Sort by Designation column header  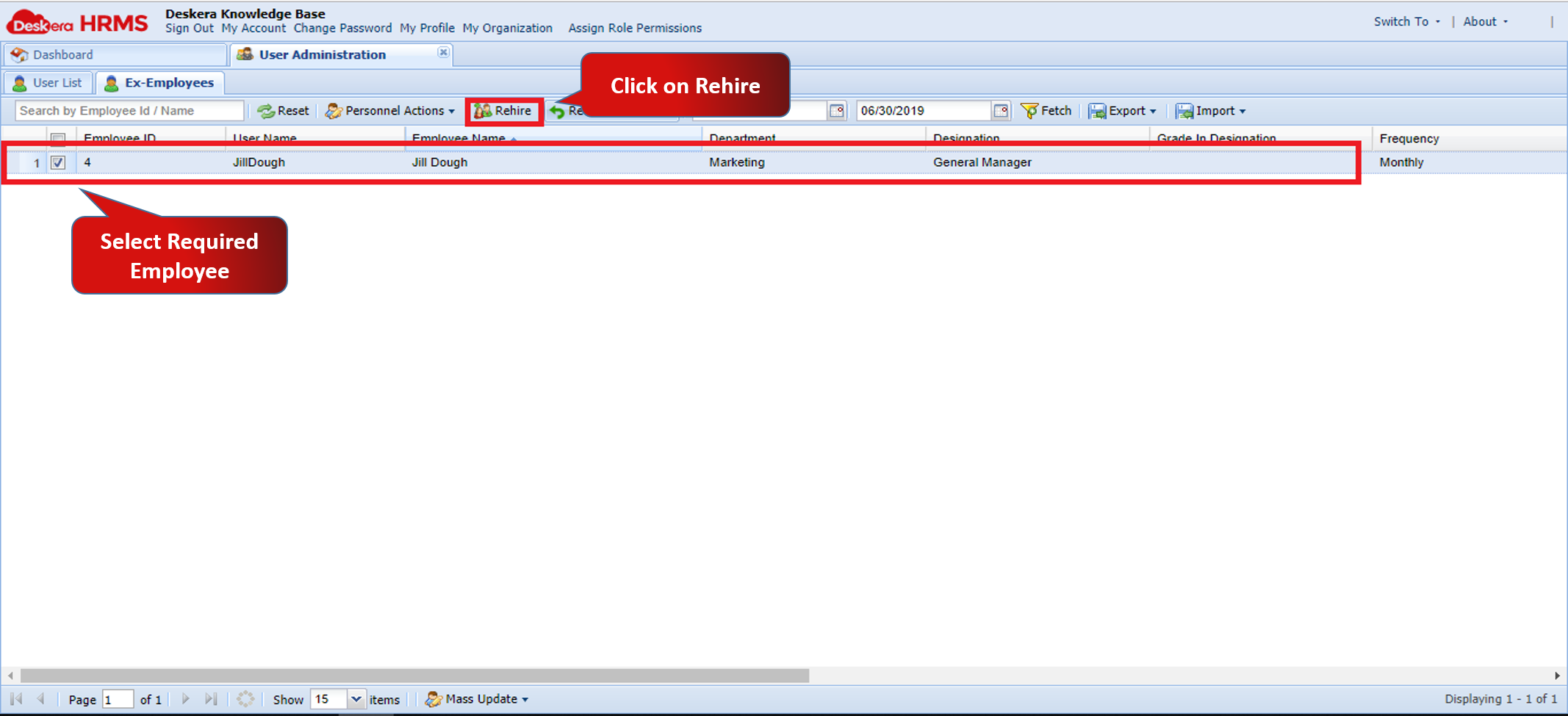click(1037, 138)
